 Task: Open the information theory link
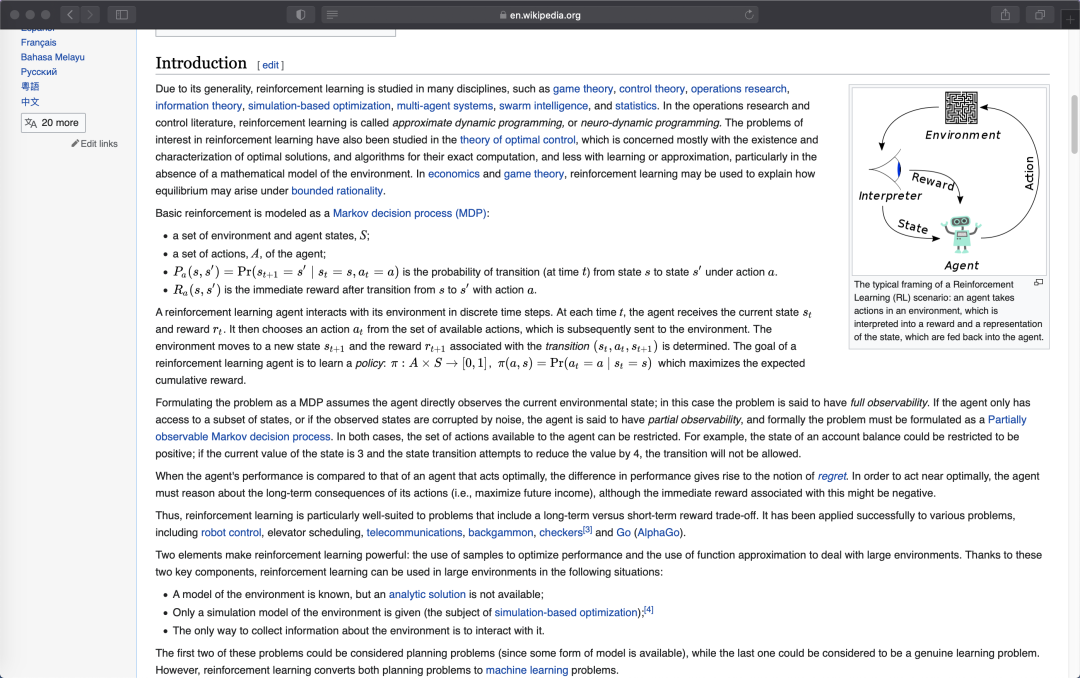click(198, 106)
